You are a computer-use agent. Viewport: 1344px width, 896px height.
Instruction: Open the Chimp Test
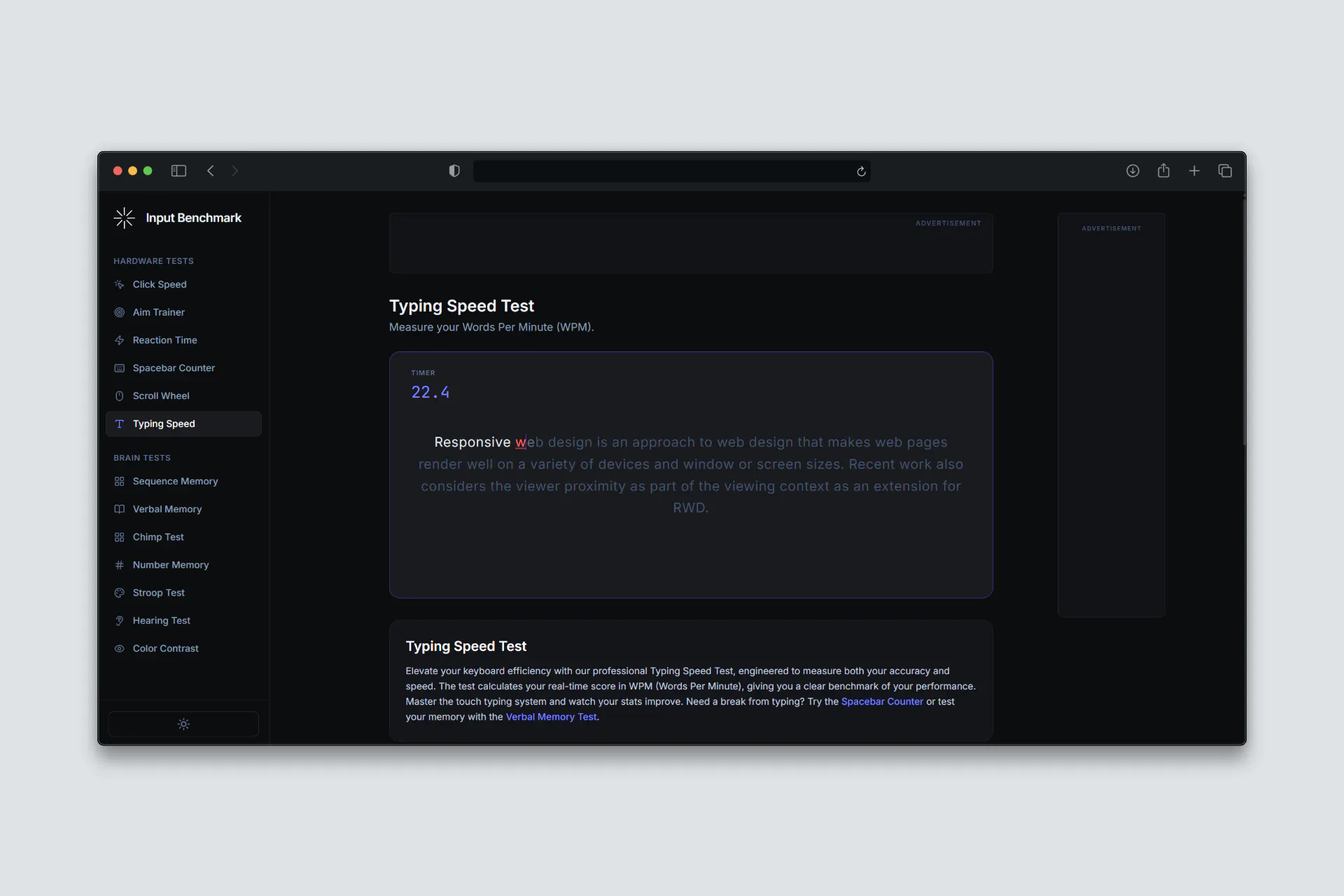point(183,538)
